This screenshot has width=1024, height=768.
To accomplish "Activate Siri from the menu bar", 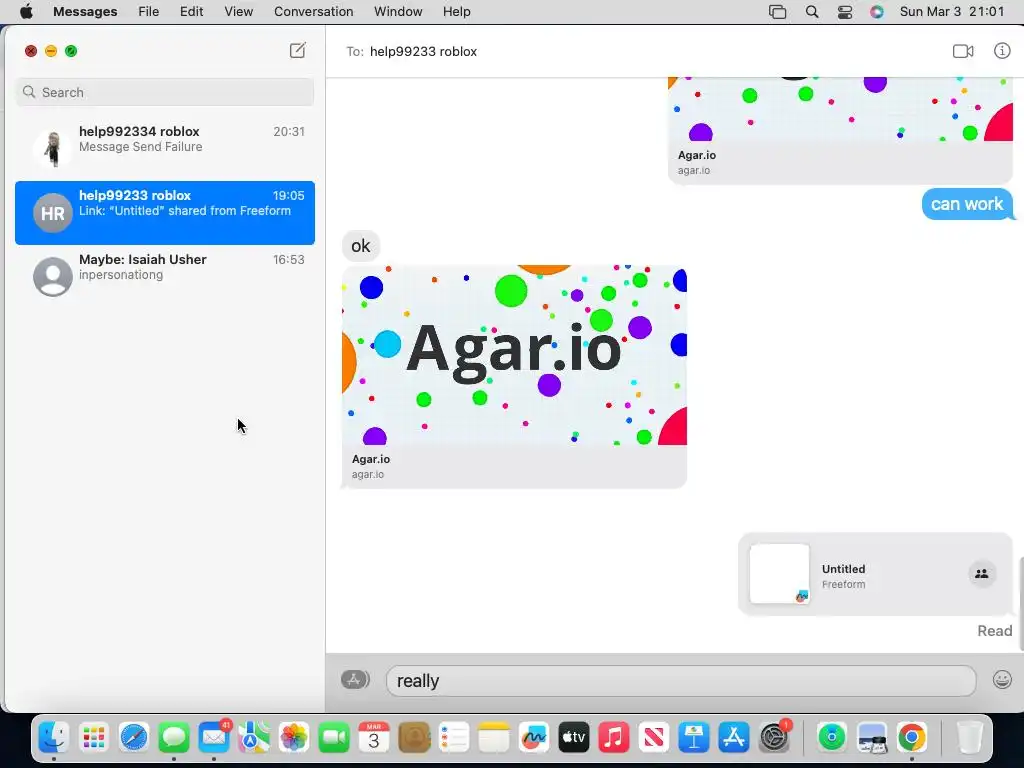I will [876, 12].
